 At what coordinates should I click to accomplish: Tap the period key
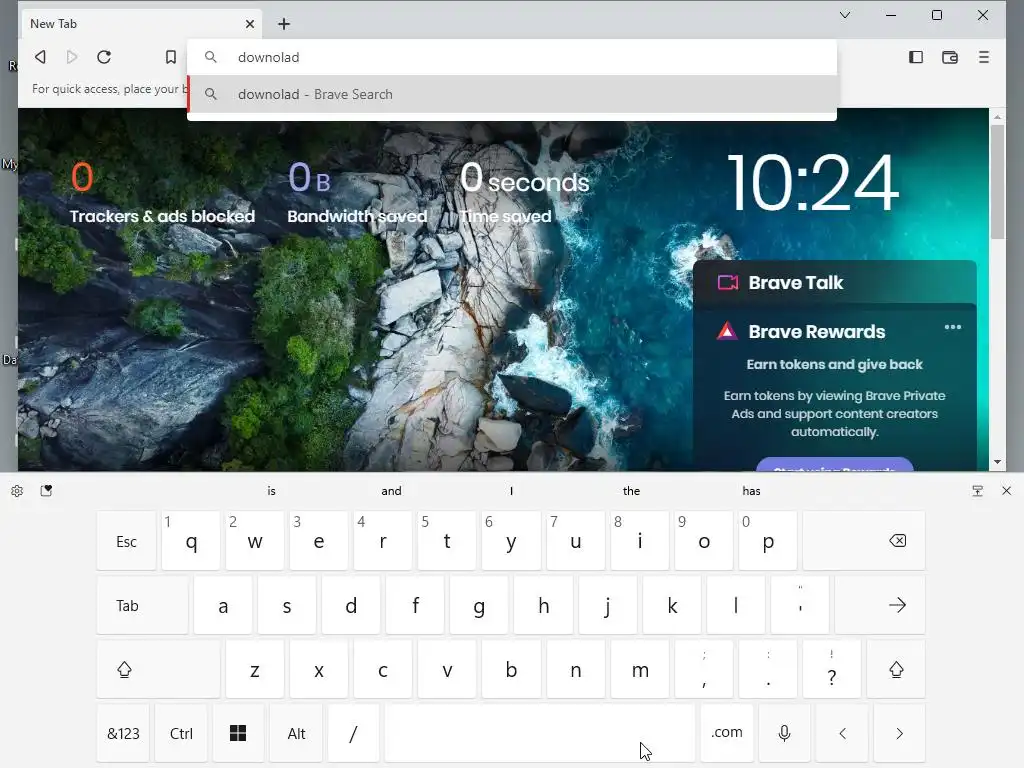coord(767,669)
